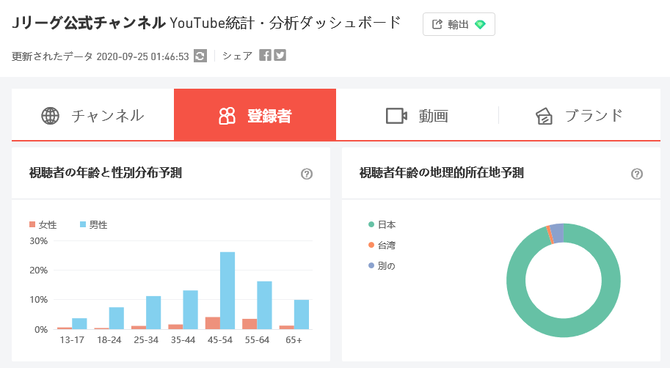Viewport: 670px width, 368px height.
Task: Click the female 45-54 bar
Action: click(x=213, y=323)
